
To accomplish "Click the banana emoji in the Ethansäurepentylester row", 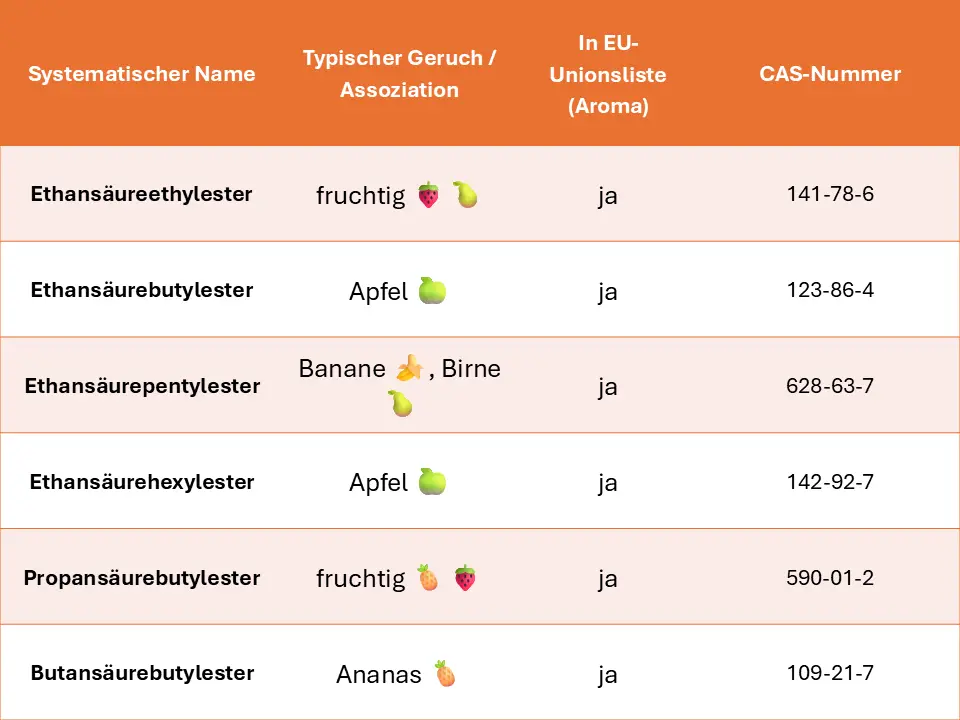I will (x=408, y=370).
